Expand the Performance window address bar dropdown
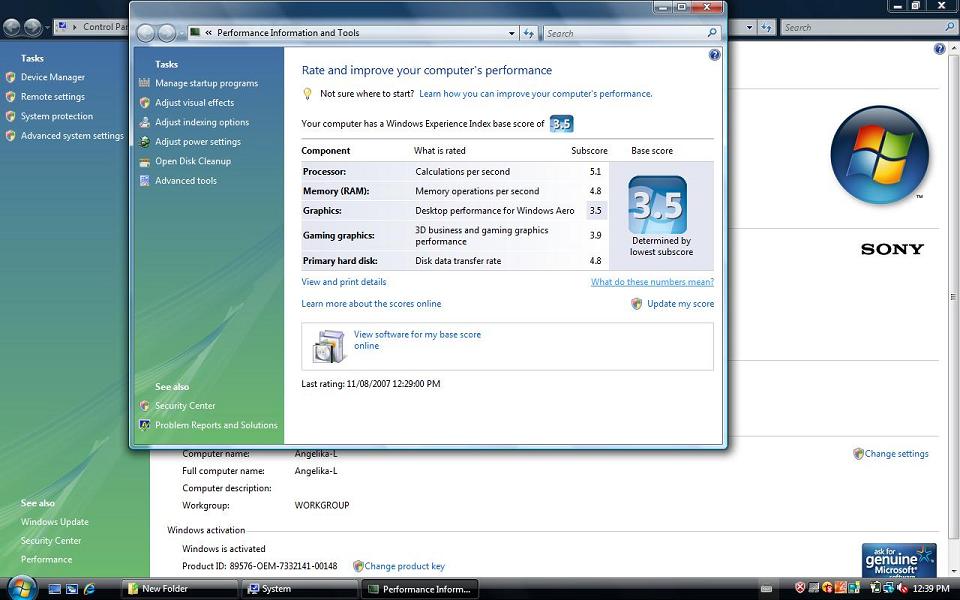Viewport: 960px width, 600px height. (512, 33)
